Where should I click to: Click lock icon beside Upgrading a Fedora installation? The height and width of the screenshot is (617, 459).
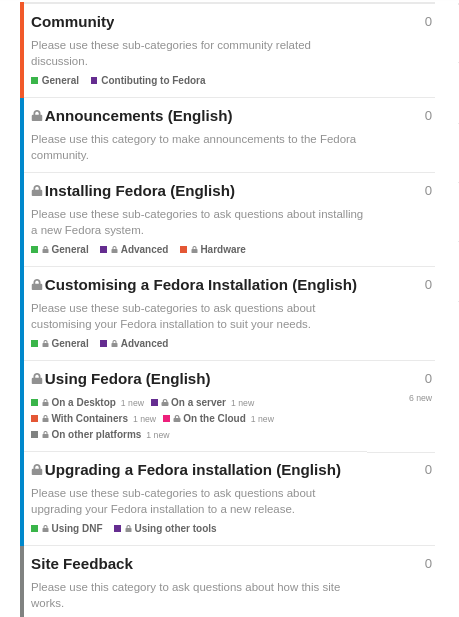(37, 470)
